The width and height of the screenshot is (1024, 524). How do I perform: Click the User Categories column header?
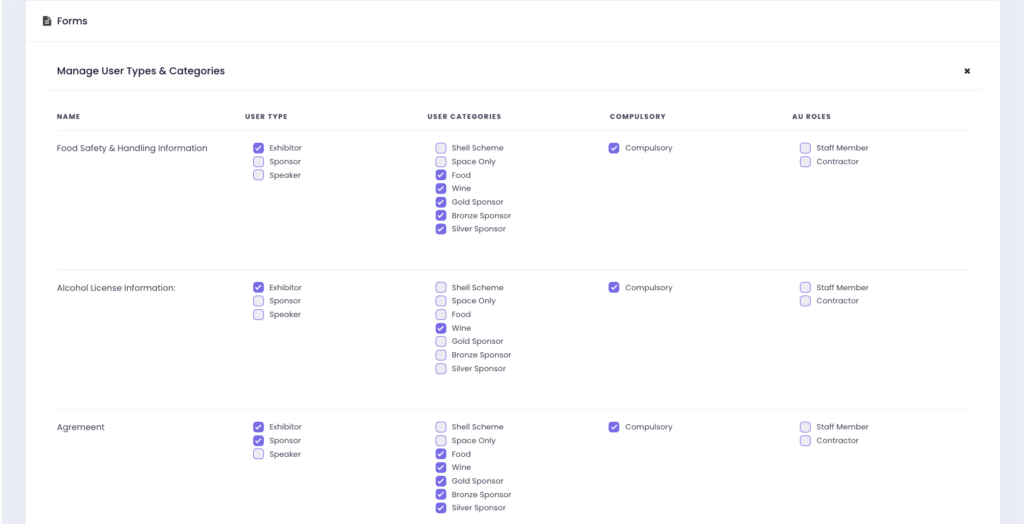[x=464, y=117]
